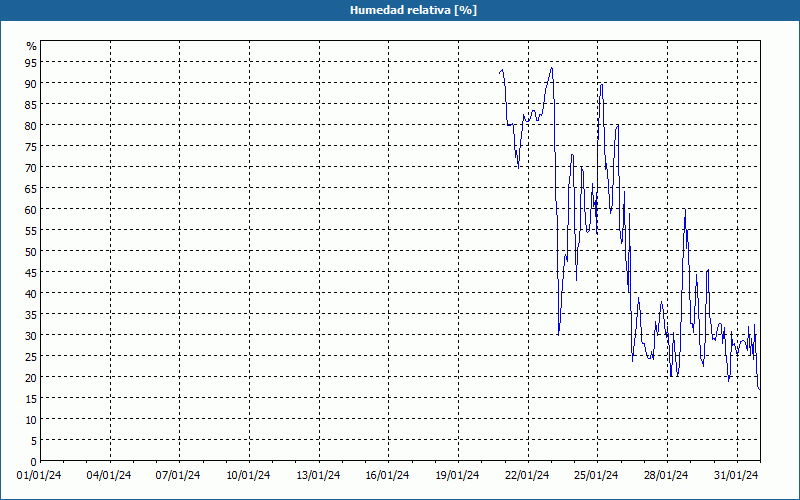Viewport: 800px width, 500px height.
Task: Click the 25/01/24 date label
Action: click(596, 476)
